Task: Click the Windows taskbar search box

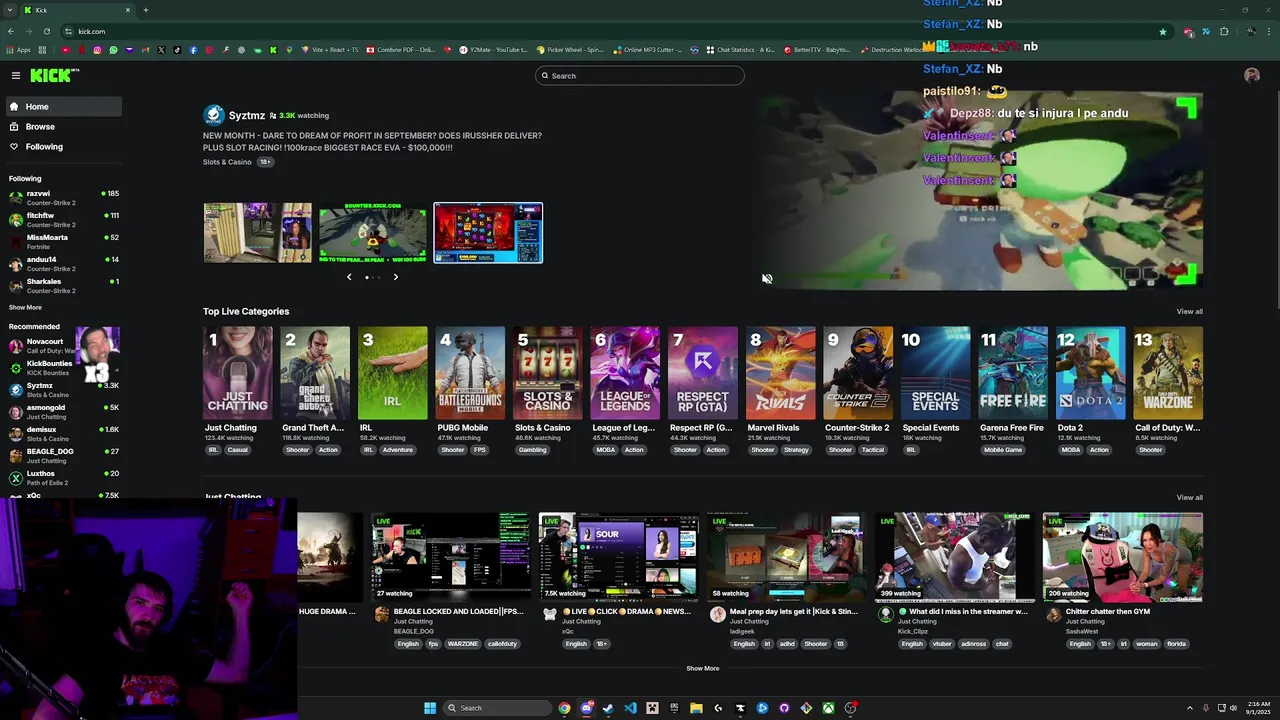Action: pyautogui.click(x=496, y=708)
